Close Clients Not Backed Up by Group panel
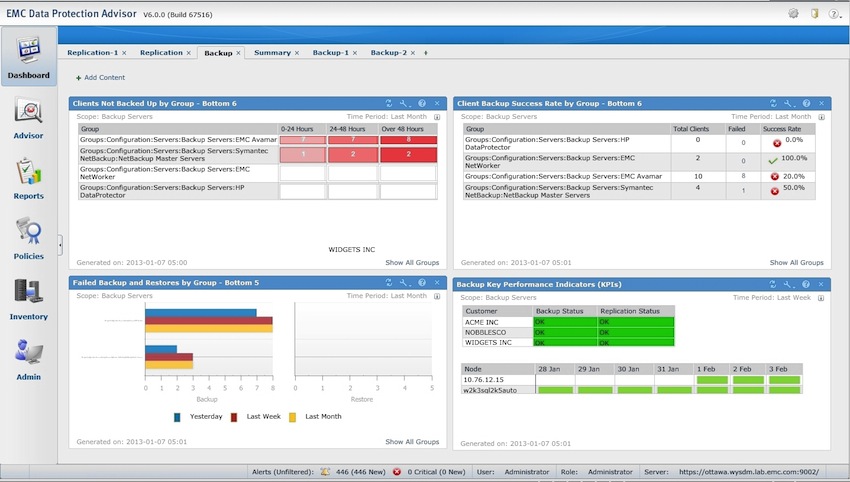Screen dimensions: 850x482 437,103
